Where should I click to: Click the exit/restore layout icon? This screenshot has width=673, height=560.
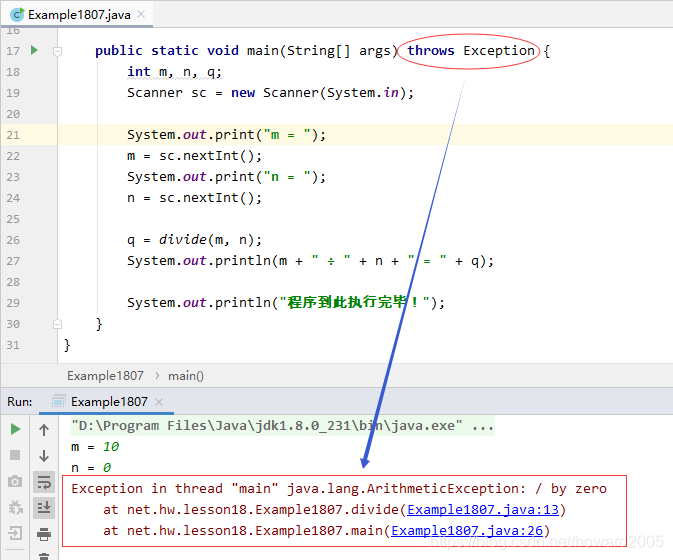point(15,533)
